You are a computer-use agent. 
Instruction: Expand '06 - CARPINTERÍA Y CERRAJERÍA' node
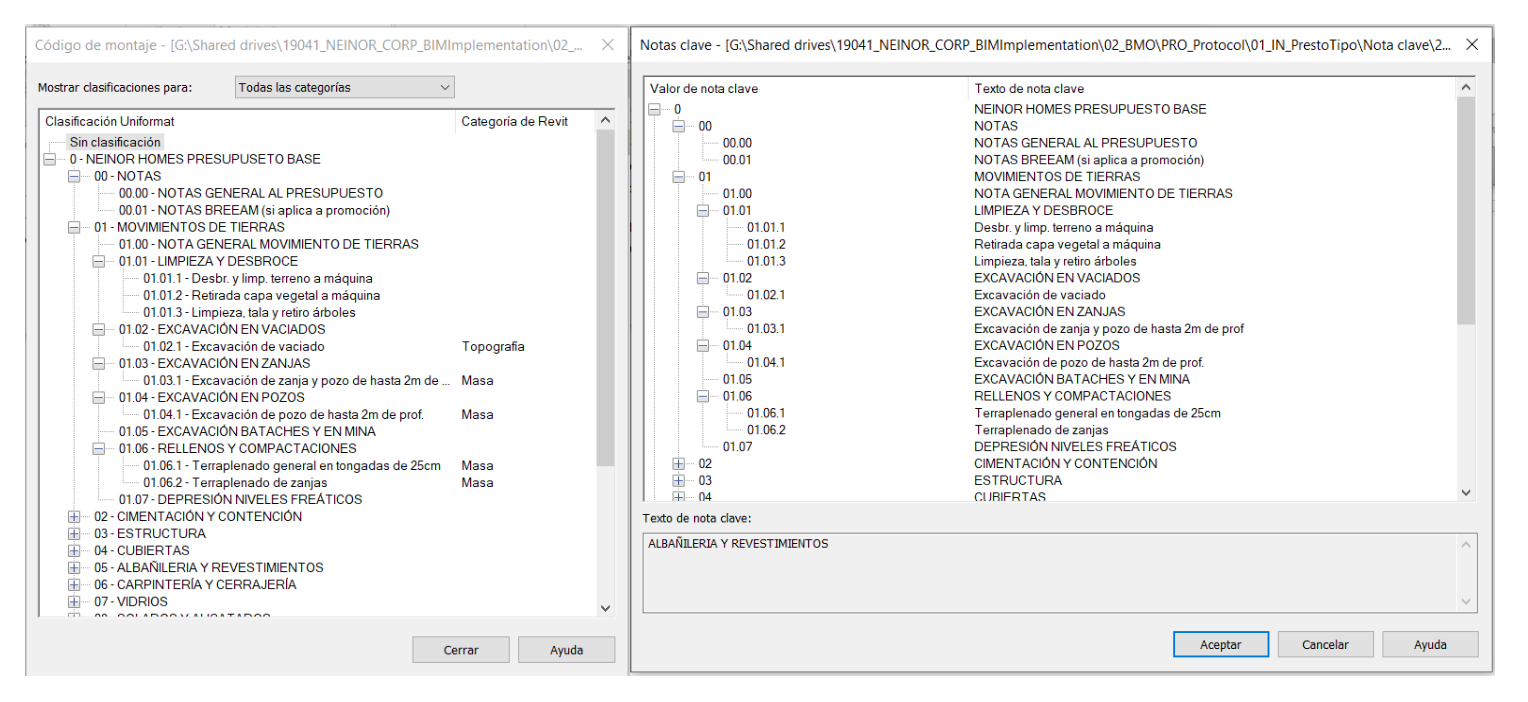[x=74, y=585]
